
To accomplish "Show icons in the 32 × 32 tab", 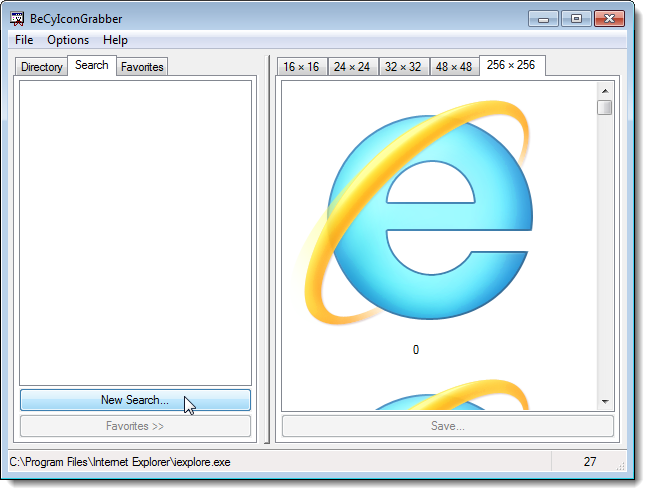I will pos(403,67).
